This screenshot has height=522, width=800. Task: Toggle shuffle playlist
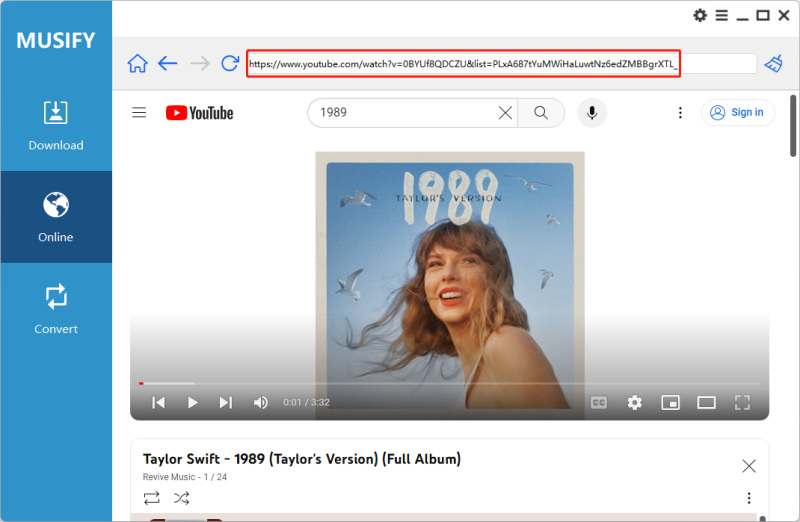click(181, 498)
